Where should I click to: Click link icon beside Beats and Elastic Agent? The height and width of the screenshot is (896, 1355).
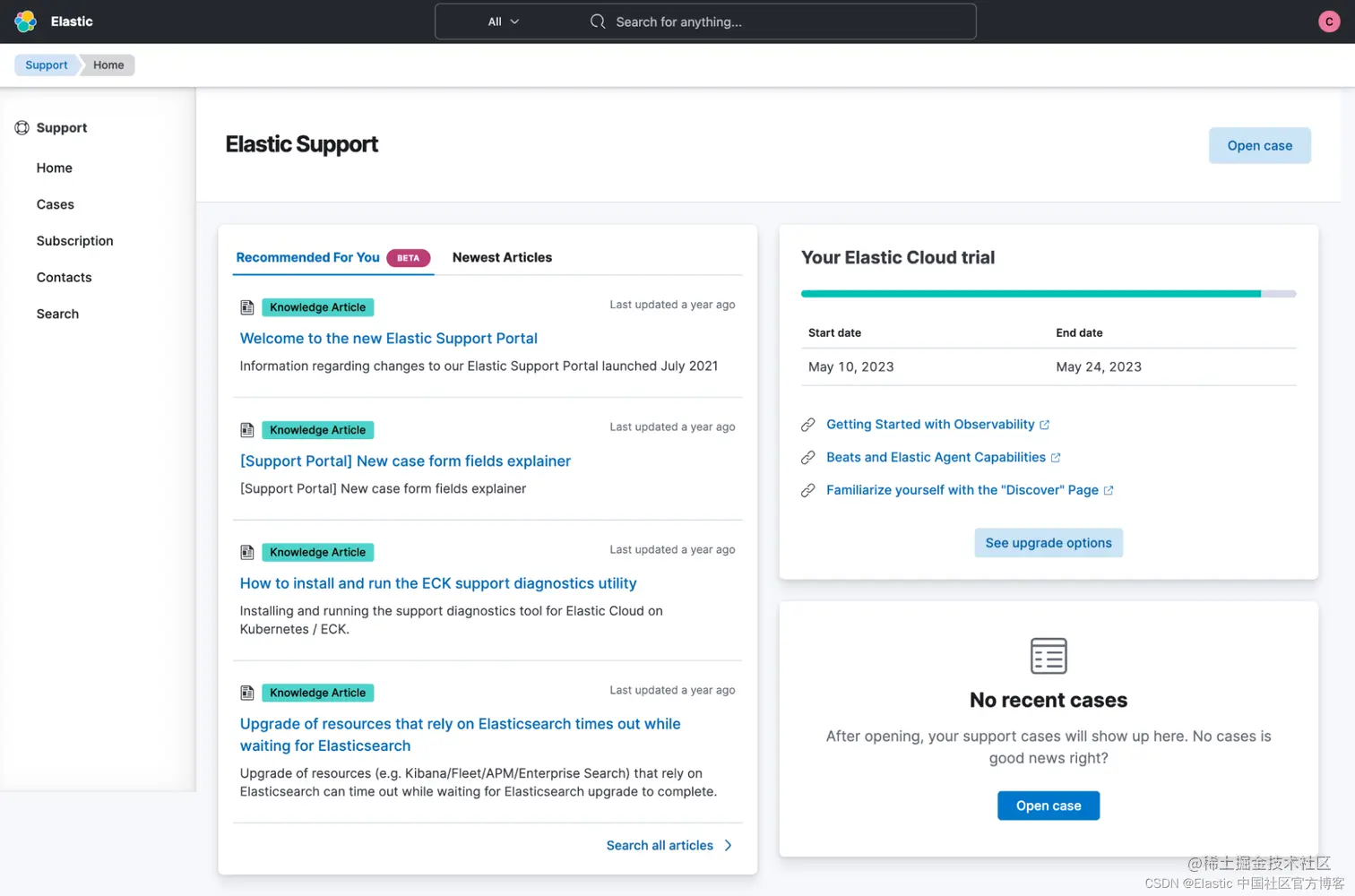pyautogui.click(x=808, y=458)
